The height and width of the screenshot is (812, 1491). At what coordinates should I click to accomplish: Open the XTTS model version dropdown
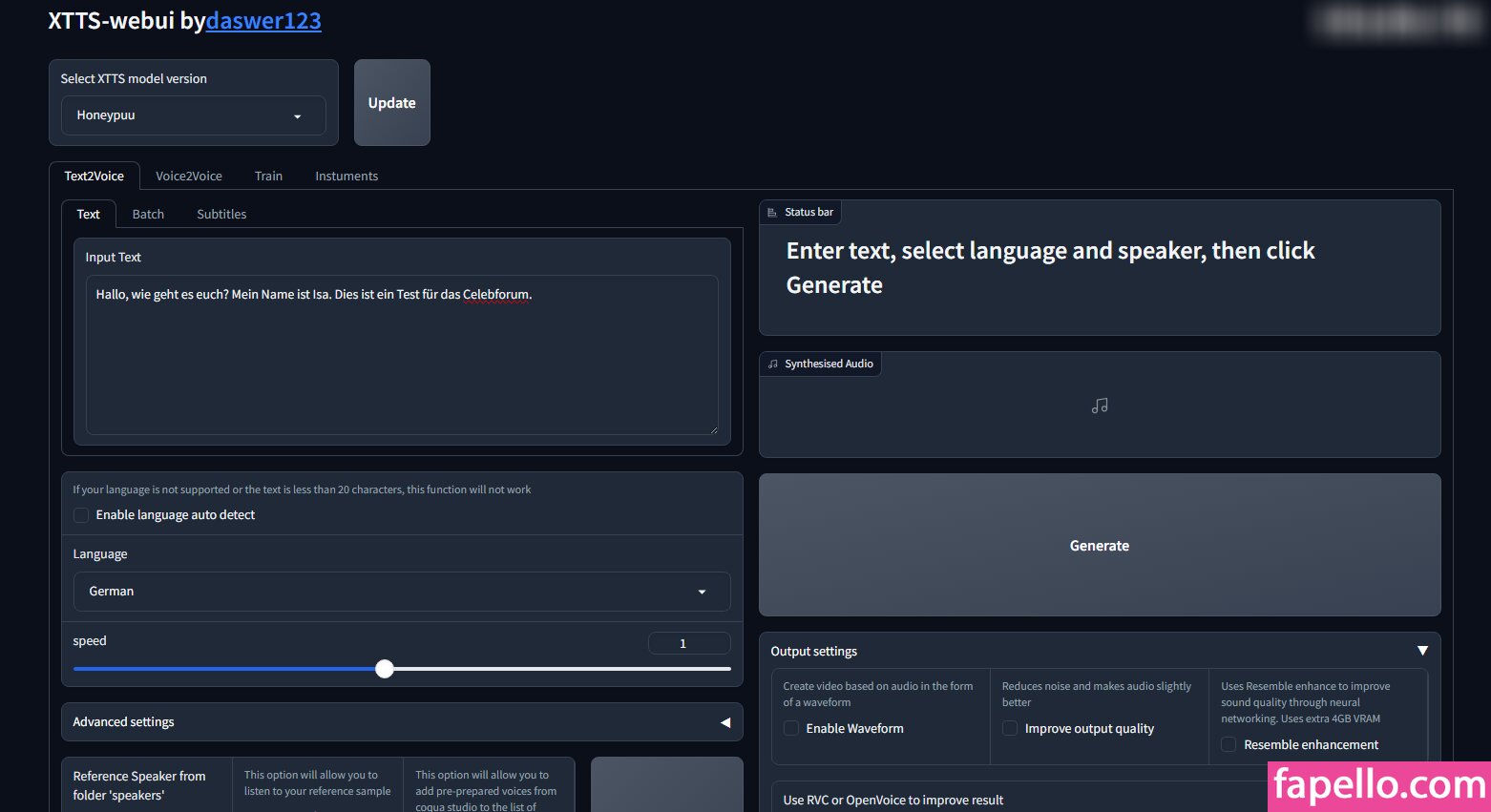(x=193, y=115)
